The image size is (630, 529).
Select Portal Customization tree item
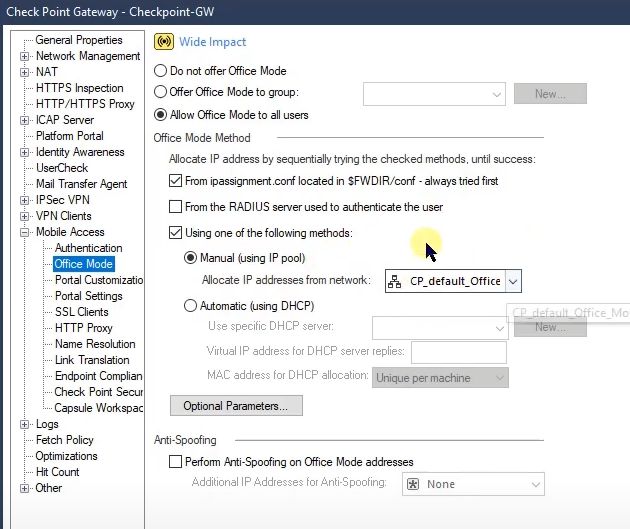coord(99,280)
